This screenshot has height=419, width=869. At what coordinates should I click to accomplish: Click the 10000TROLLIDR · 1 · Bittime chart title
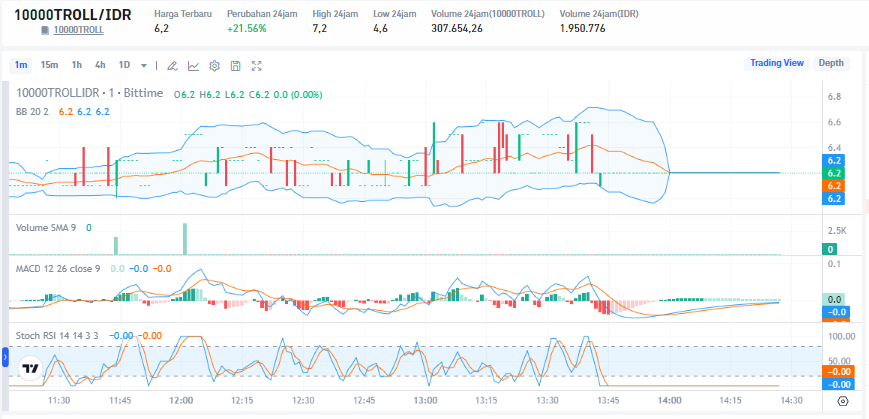(89, 93)
